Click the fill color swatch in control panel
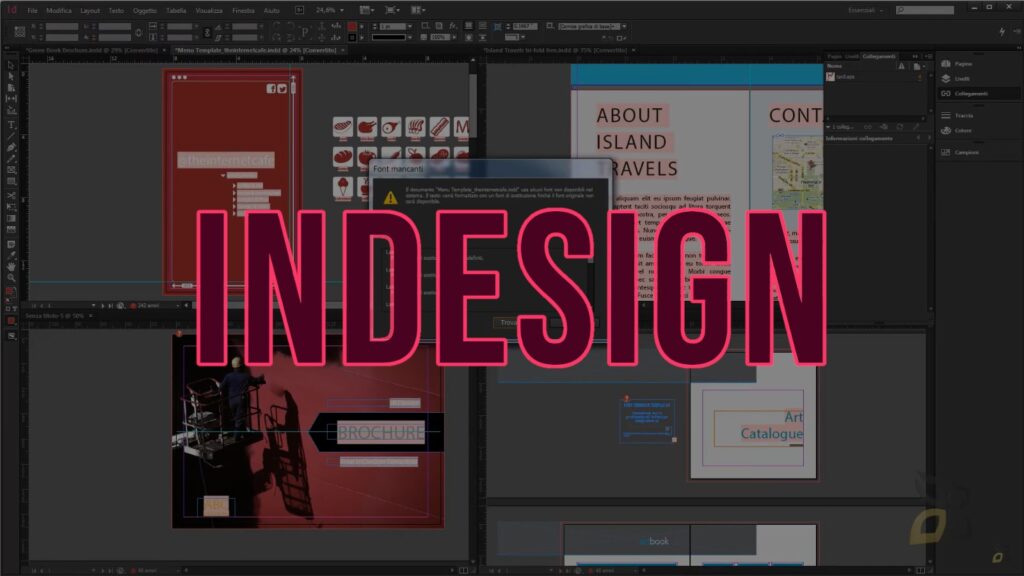The width and height of the screenshot is (1024, 576). 352,26
